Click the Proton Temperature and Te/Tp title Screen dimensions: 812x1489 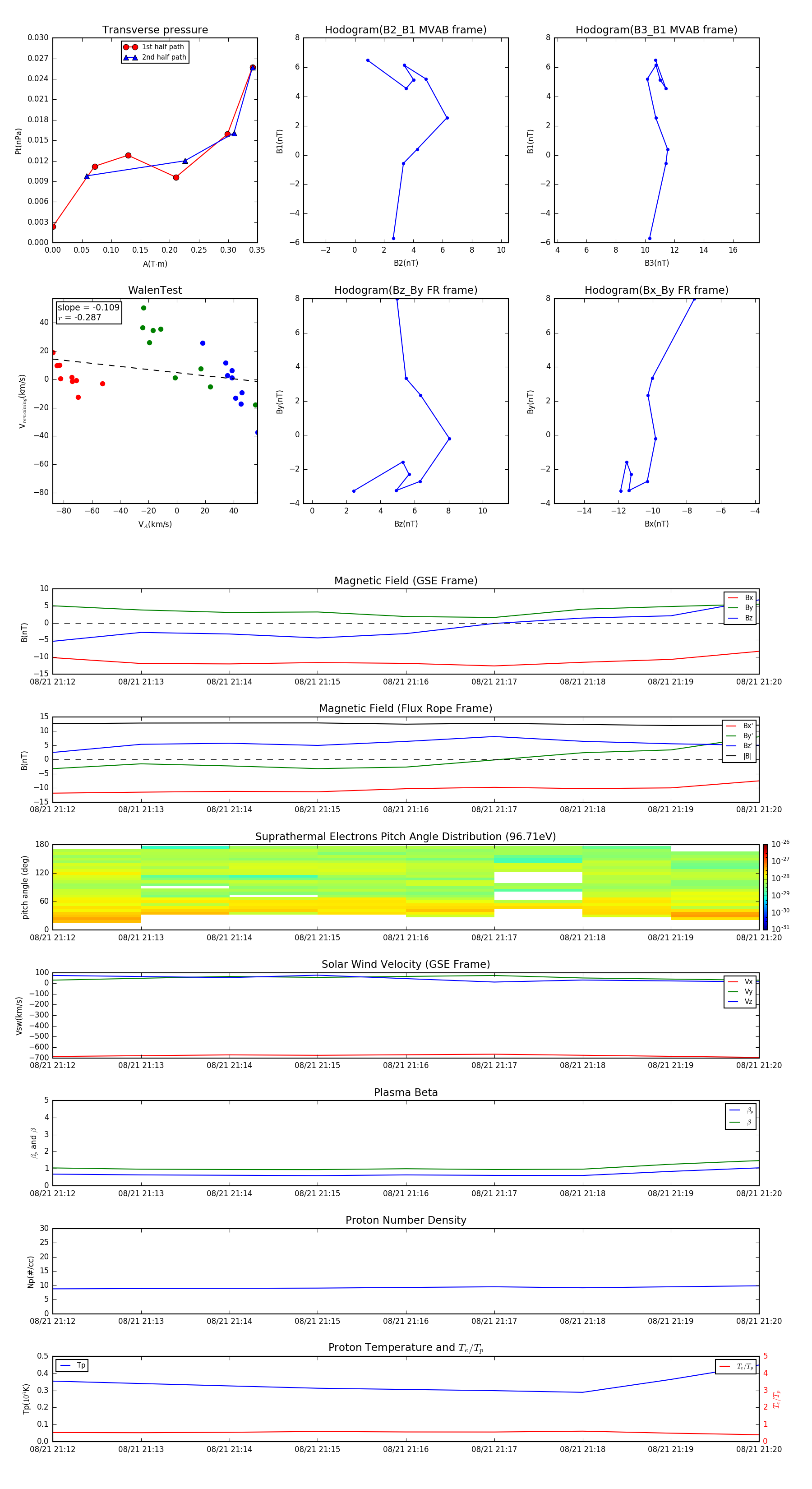(x=406, y=1347)
